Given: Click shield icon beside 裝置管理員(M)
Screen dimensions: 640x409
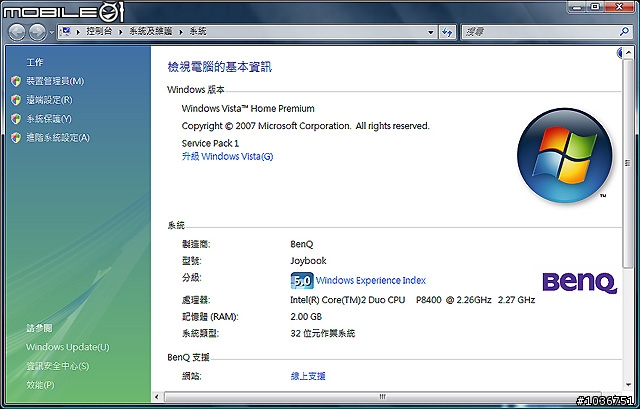Looking at the screenshot, I should 16,81.
